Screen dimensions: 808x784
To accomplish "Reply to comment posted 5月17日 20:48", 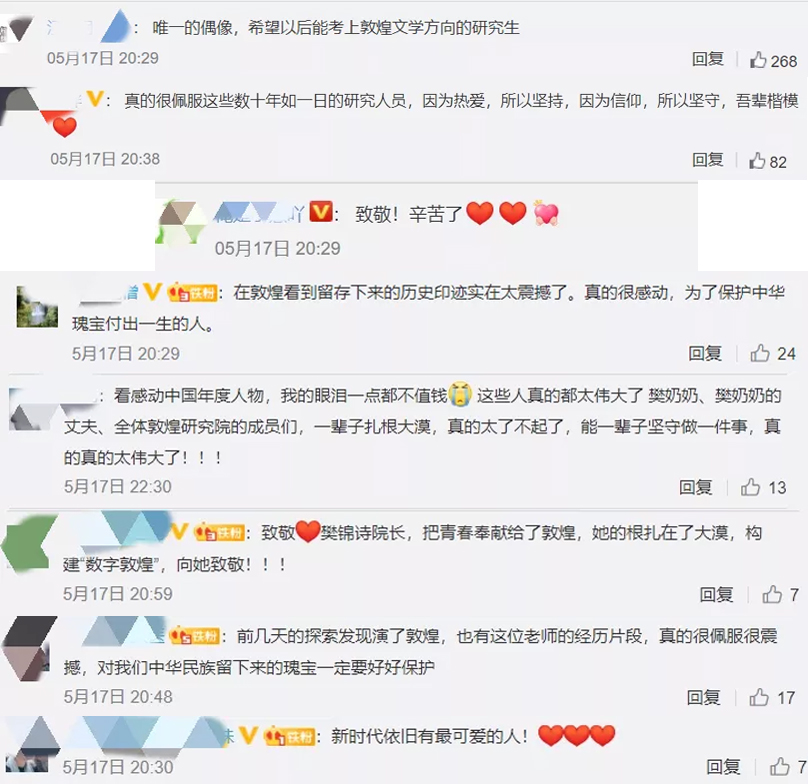I will click(x=703, y=697).
